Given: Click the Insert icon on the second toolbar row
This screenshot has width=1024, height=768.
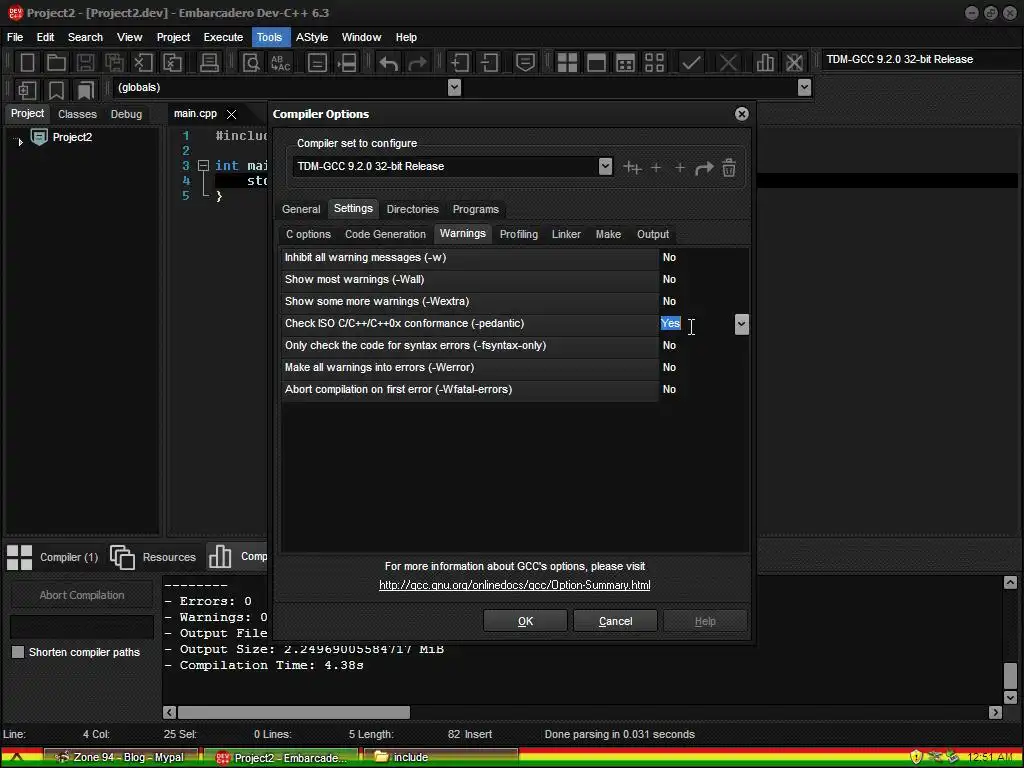Looking at the screenshot, I should (27, 90).
